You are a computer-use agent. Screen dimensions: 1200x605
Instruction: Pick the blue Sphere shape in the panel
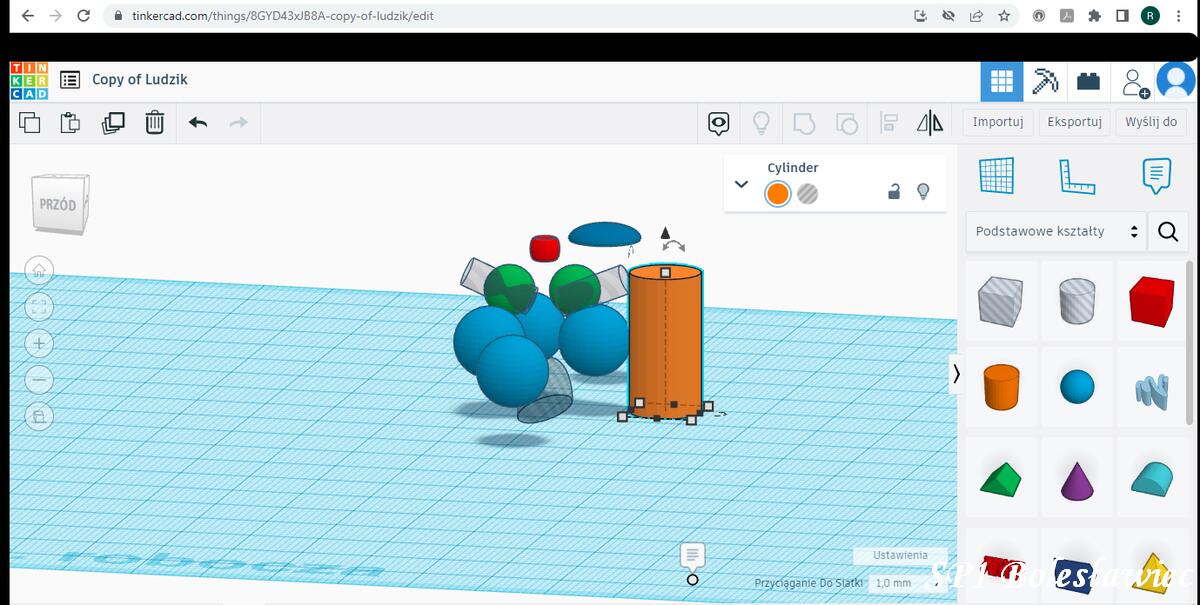pyautogui.click(x=1077, y=387)
